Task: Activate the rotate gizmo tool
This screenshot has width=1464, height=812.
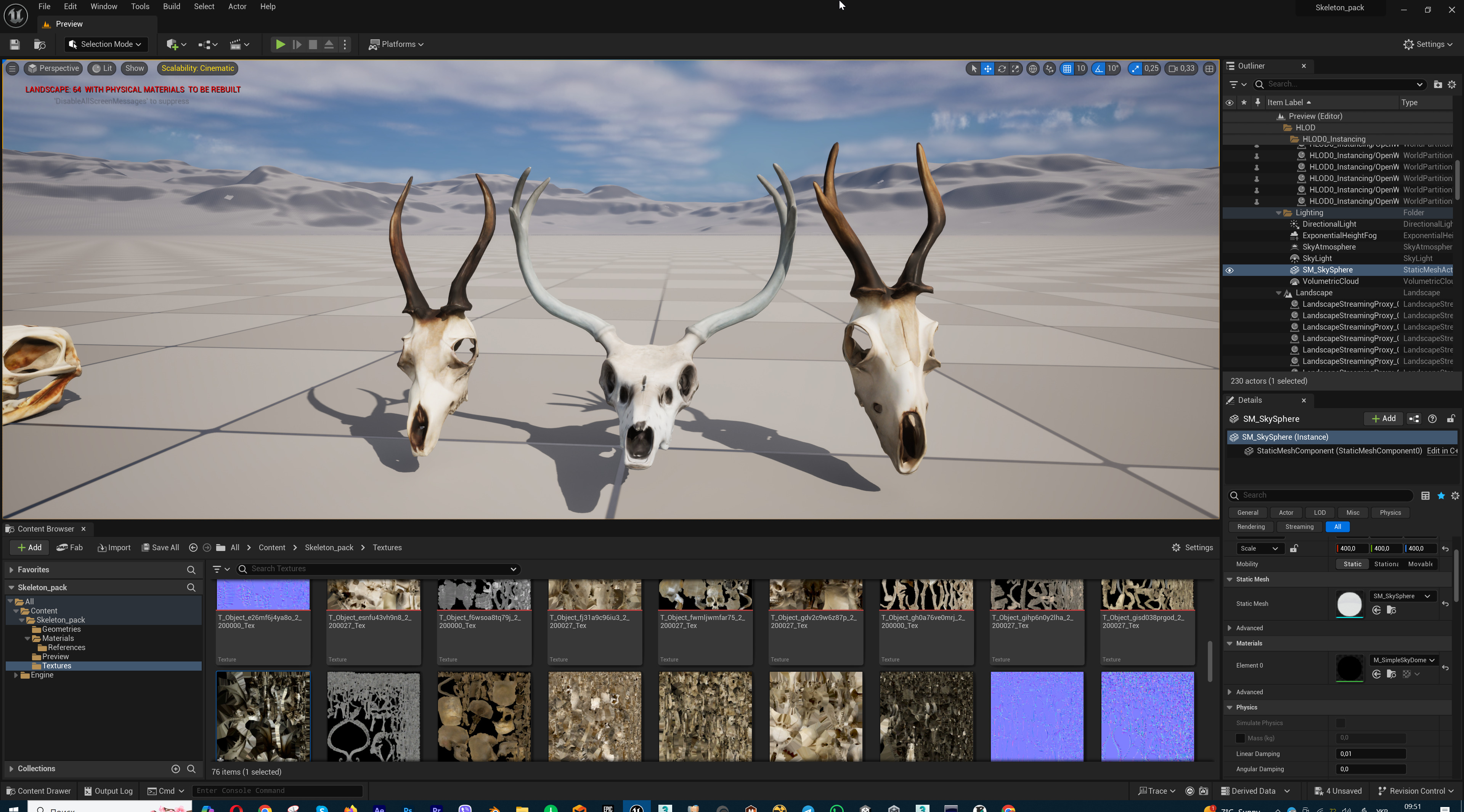Action: [1002, 69]
